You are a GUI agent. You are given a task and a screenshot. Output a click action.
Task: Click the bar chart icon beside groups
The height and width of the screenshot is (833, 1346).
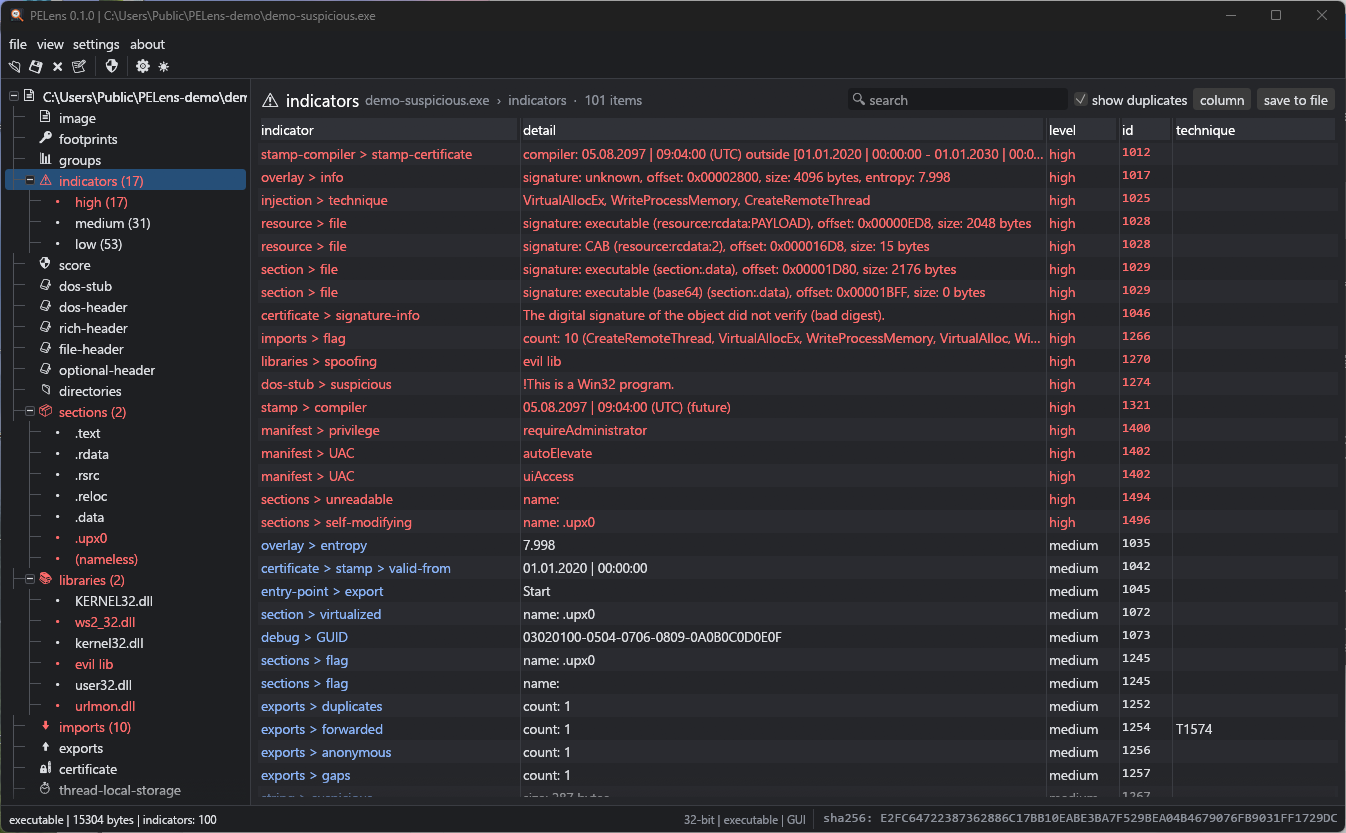point(45,159)
